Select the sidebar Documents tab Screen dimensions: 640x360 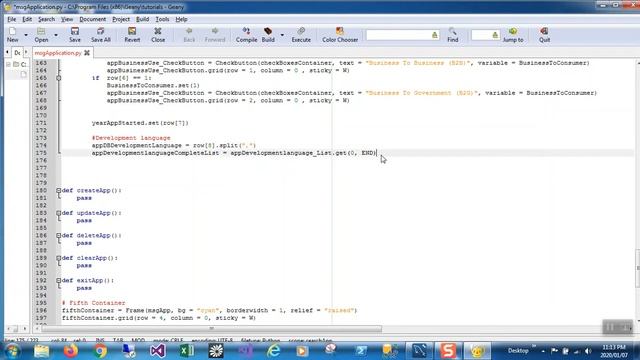(x=17, y=53)
